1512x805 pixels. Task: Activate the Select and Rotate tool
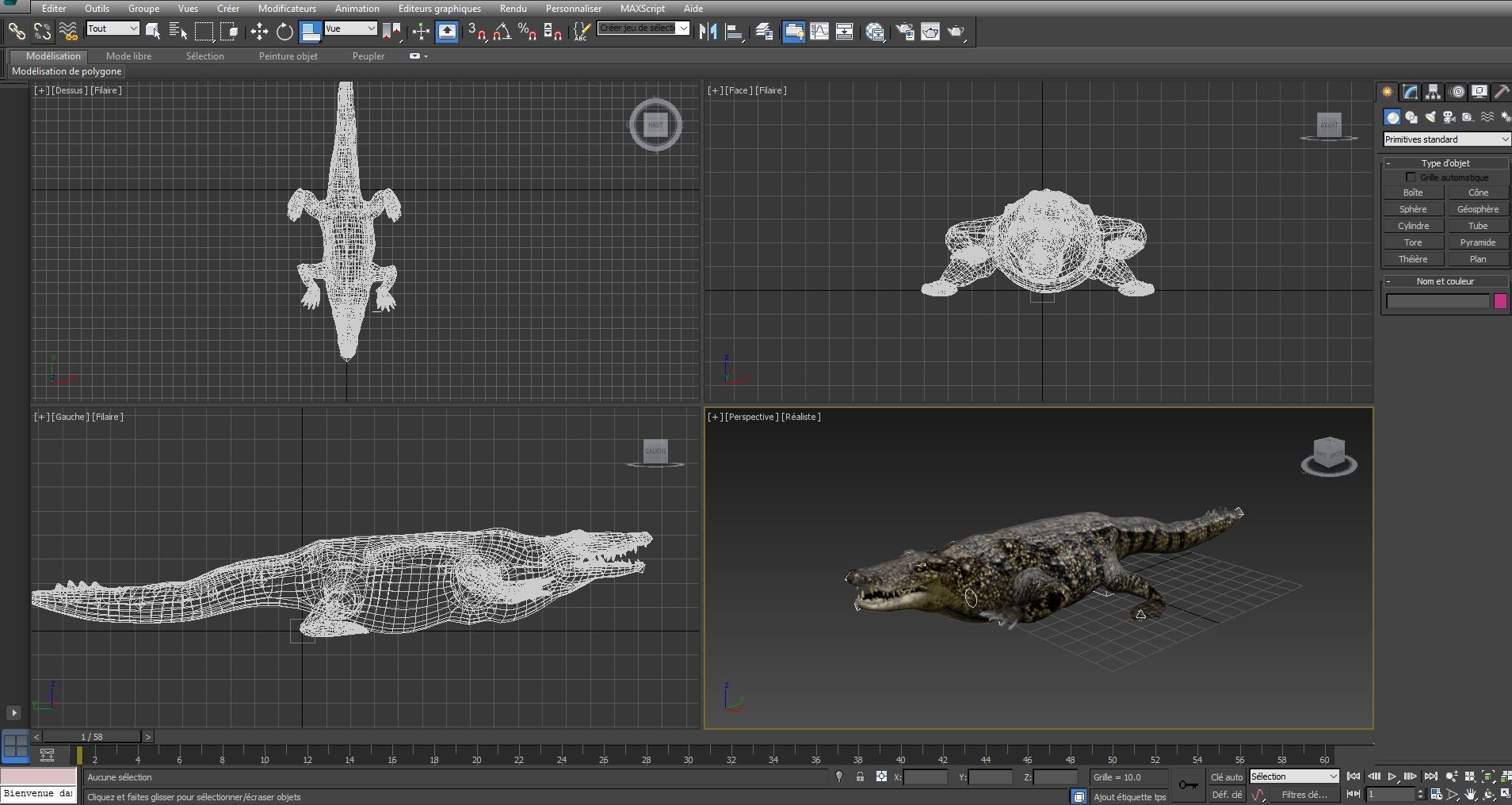(284, 32)
